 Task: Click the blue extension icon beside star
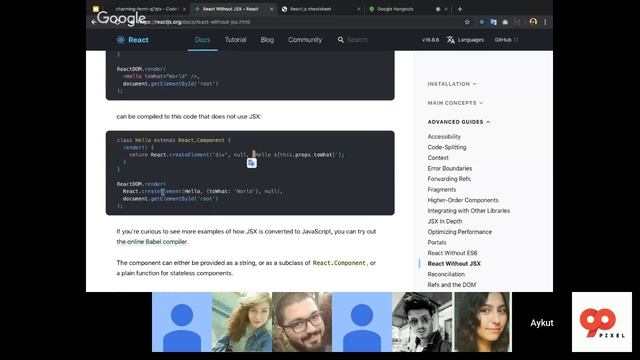482,22
